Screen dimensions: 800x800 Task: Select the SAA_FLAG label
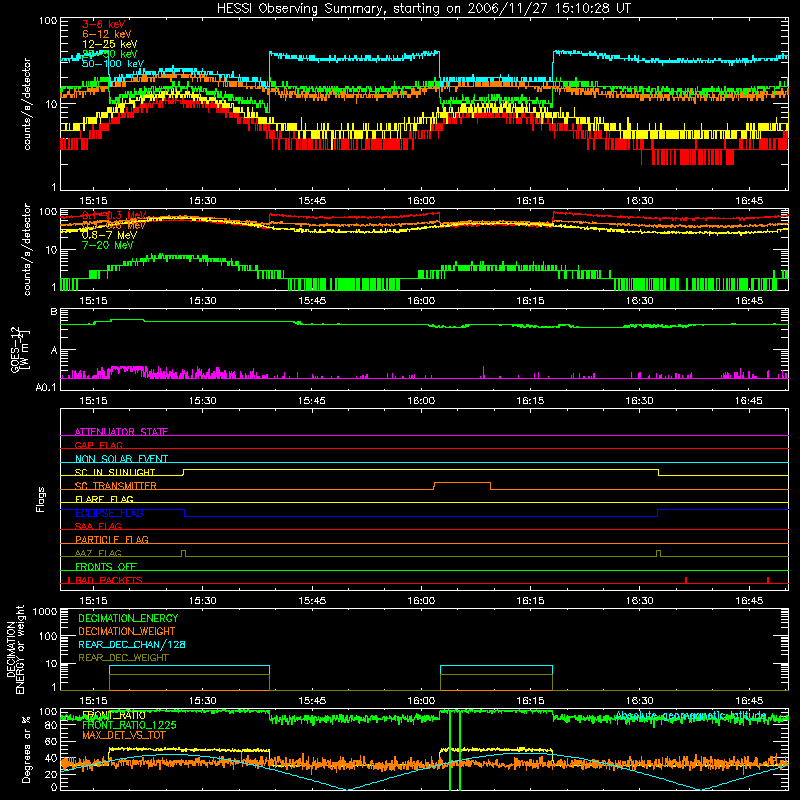(x=98, y=526)
